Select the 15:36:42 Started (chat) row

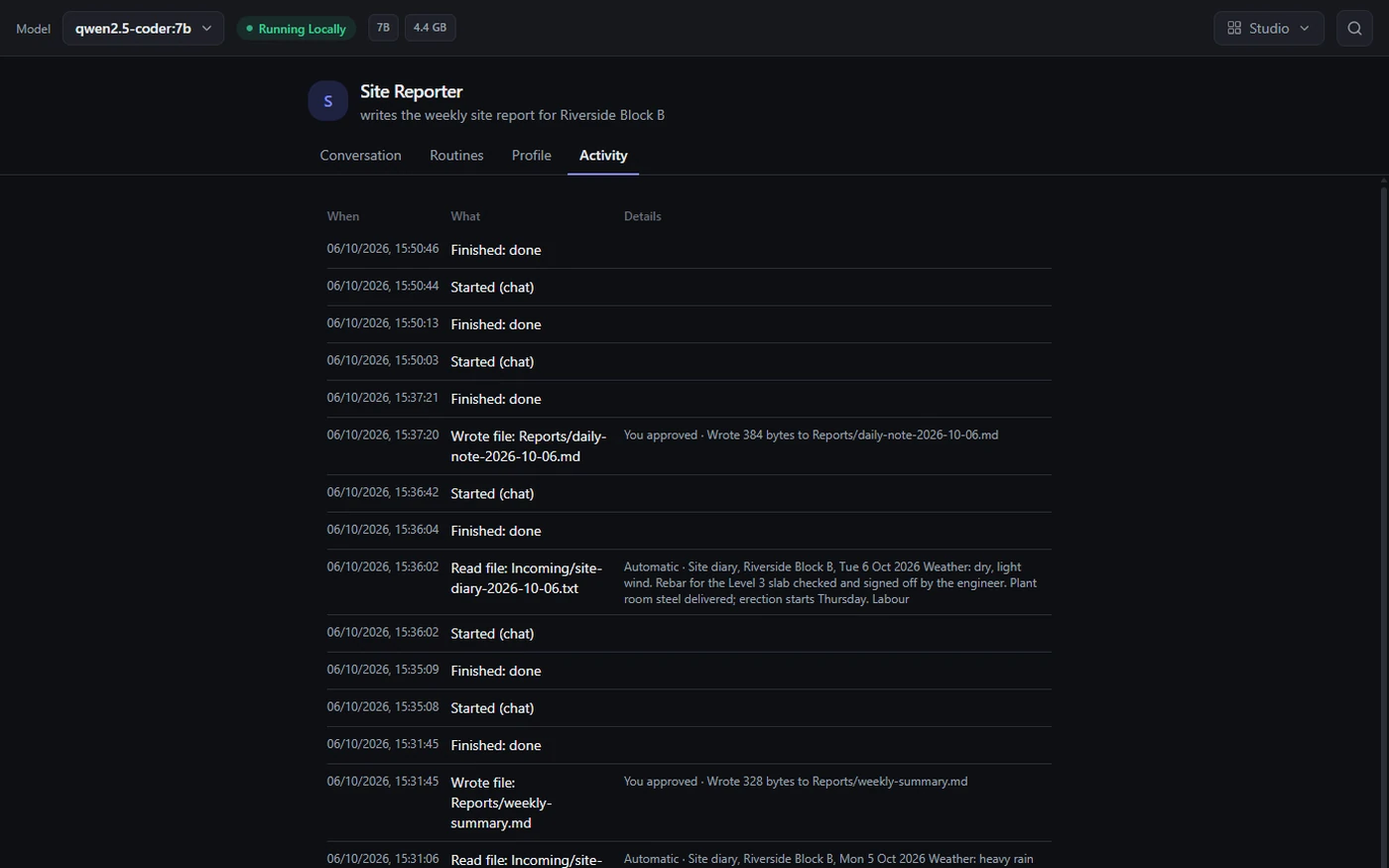coord(689,494)
